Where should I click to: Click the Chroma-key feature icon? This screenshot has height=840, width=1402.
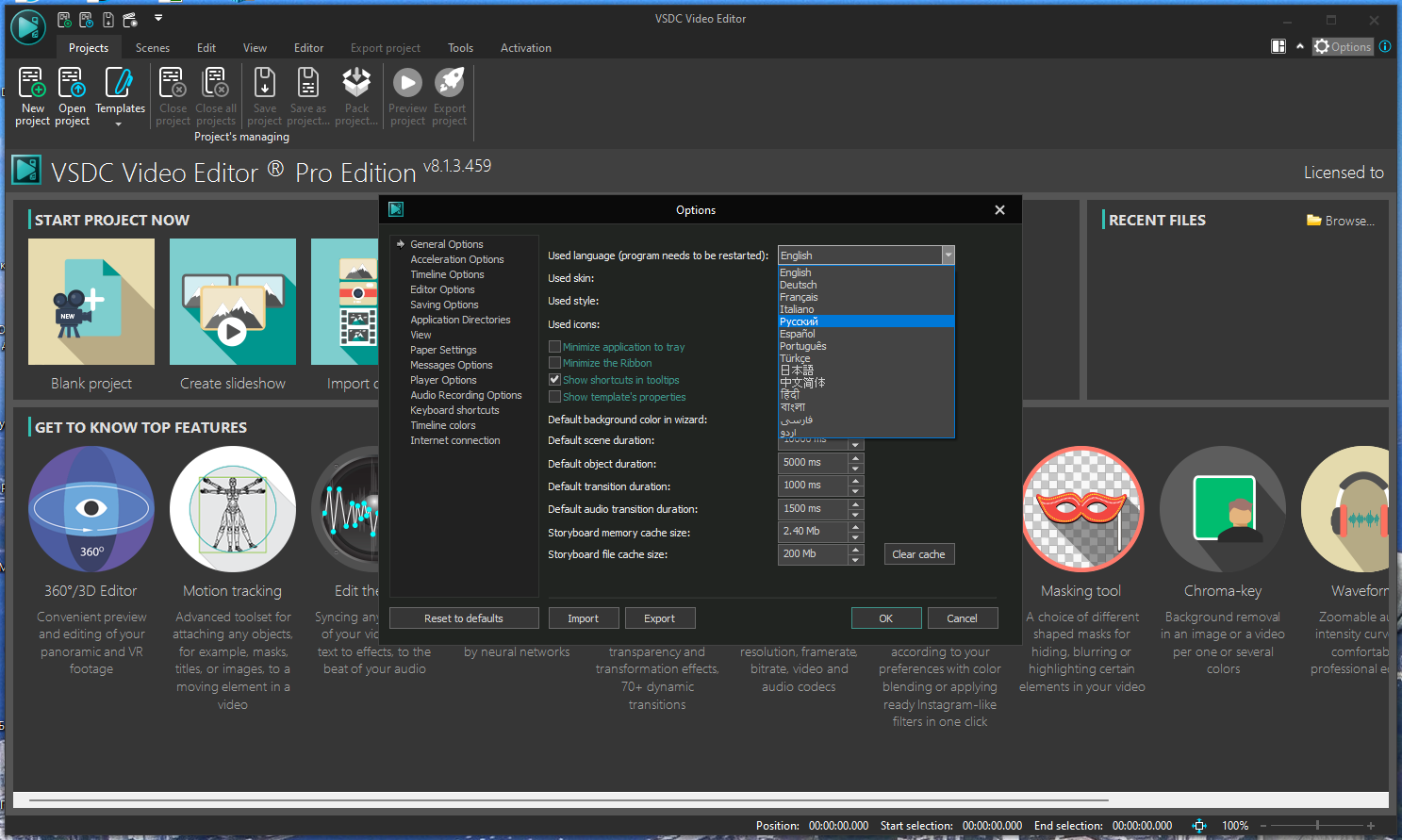pos(1223,509)
